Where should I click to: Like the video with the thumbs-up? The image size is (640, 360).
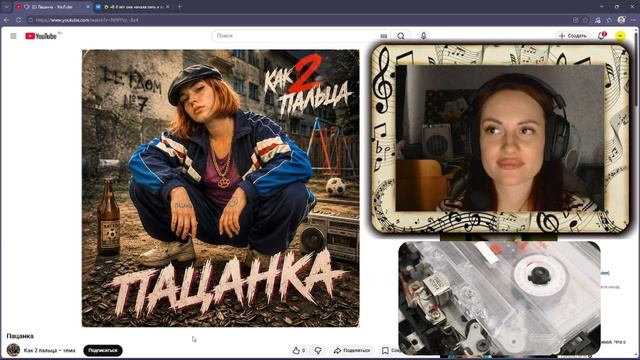298,350
